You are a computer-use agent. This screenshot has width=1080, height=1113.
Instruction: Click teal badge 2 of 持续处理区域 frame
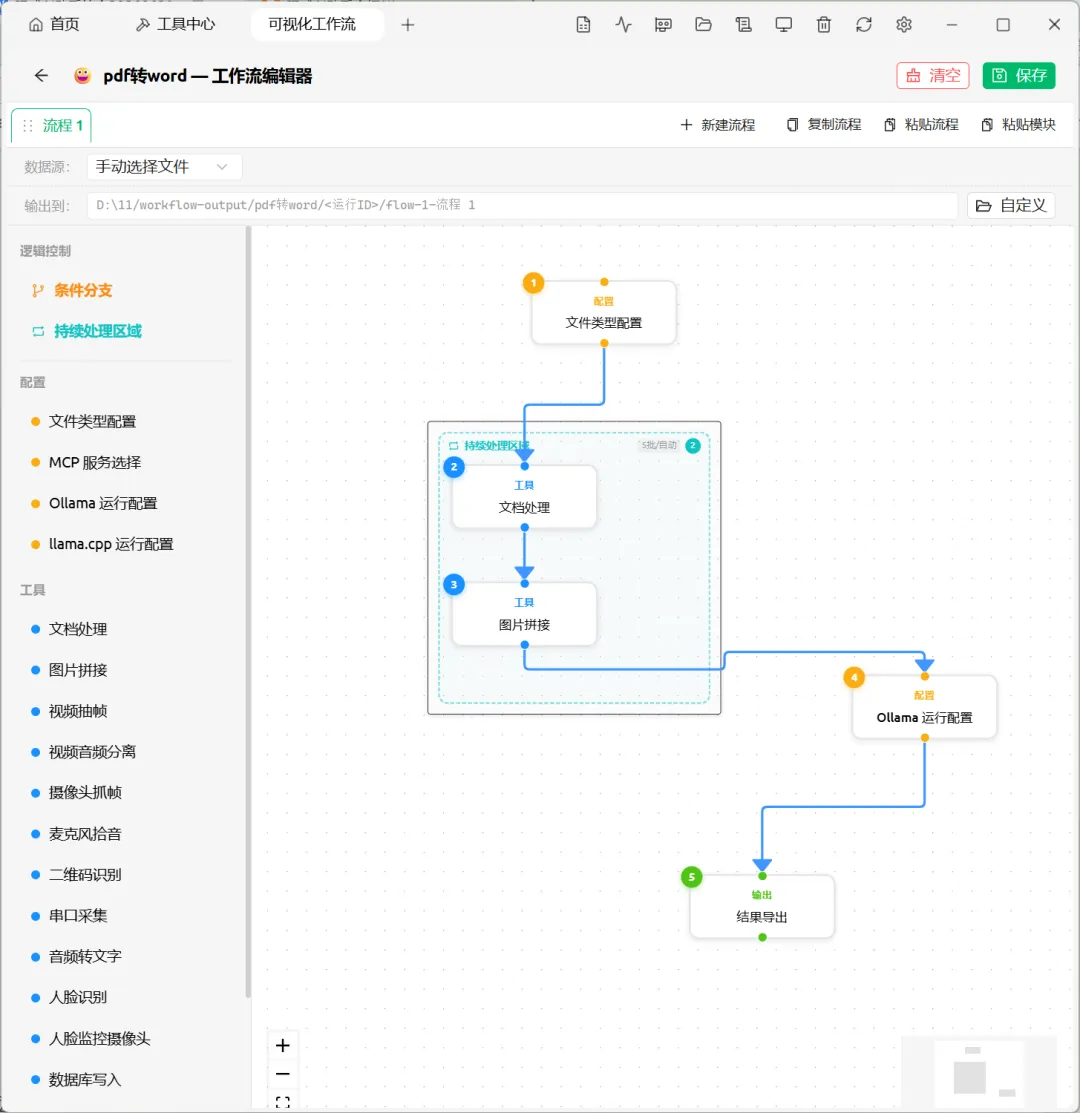pos(693,446)
